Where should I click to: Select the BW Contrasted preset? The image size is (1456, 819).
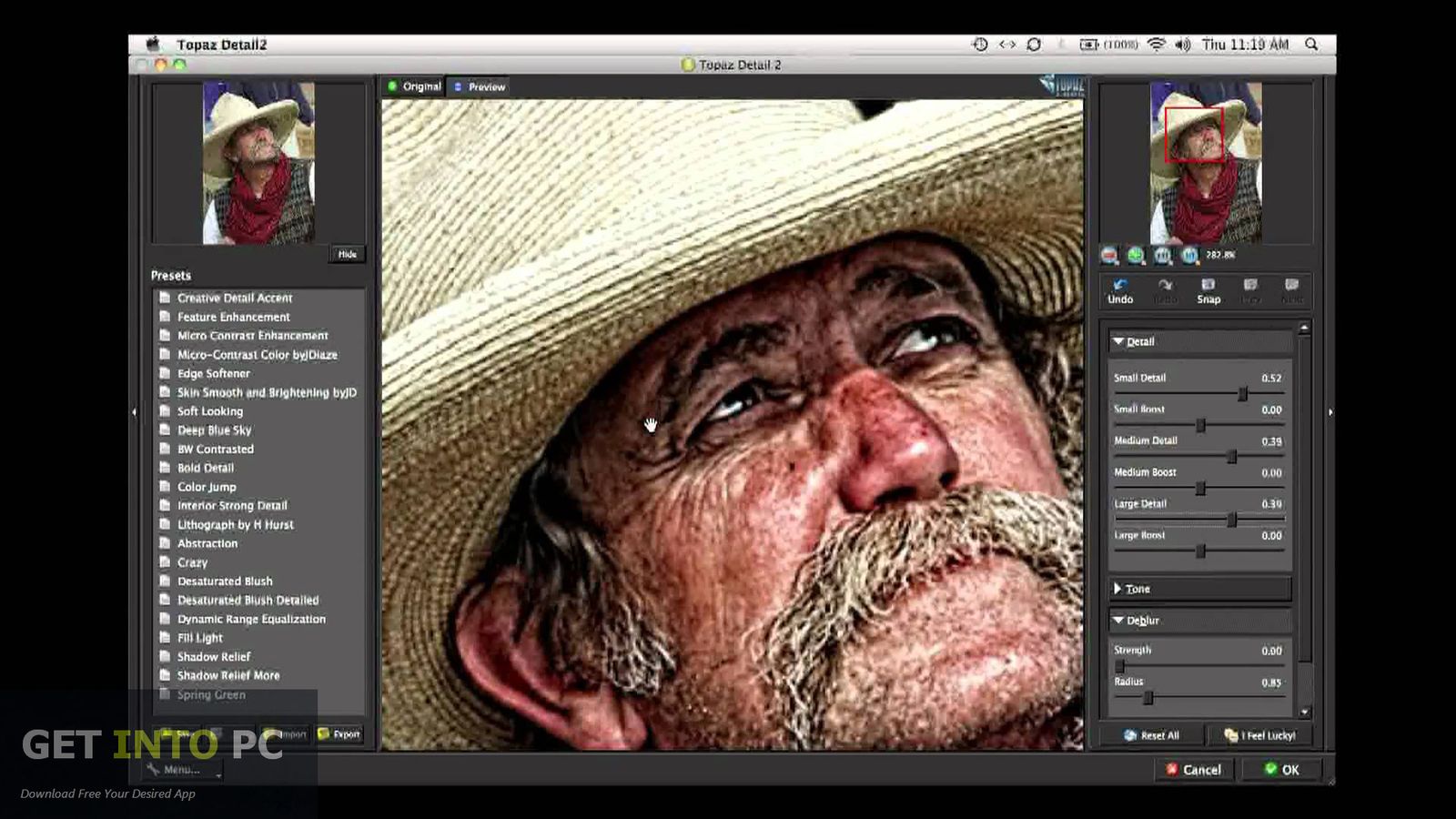(215, 450)
